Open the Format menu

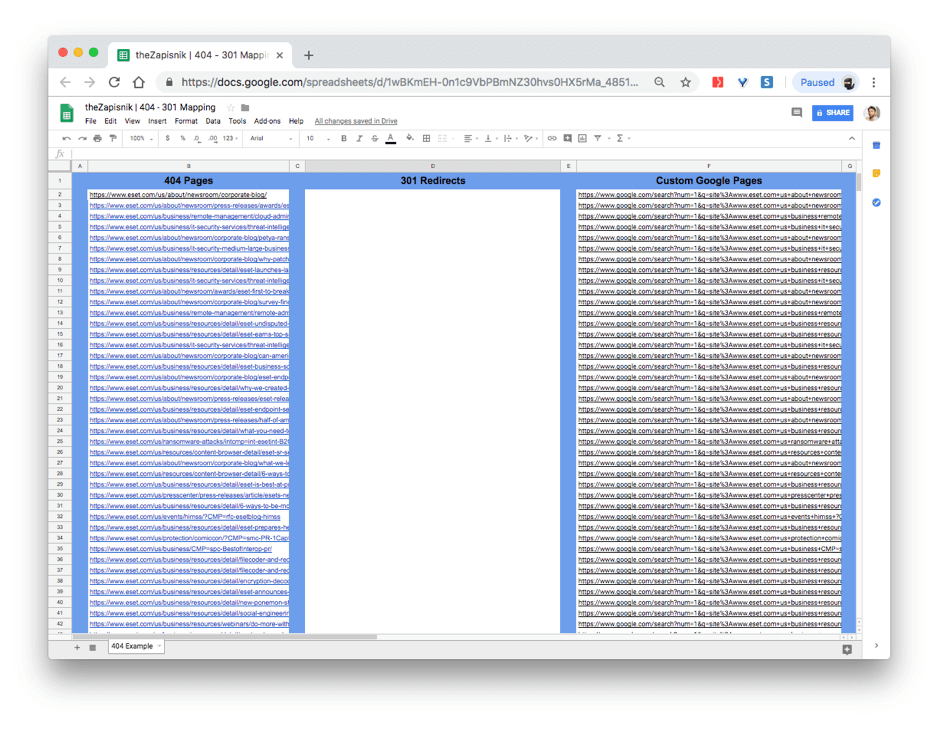tap(186, 121)
